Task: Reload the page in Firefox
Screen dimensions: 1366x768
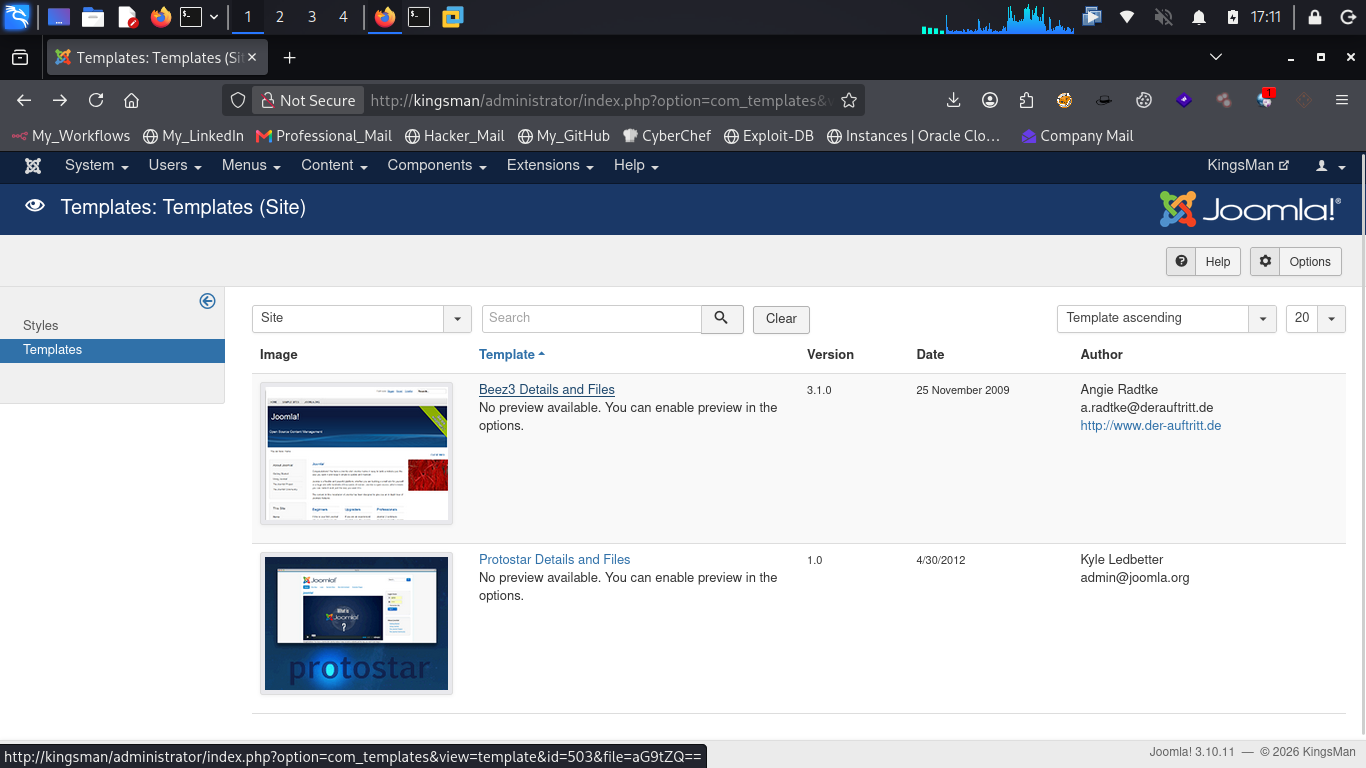Action: pos(96,100)
